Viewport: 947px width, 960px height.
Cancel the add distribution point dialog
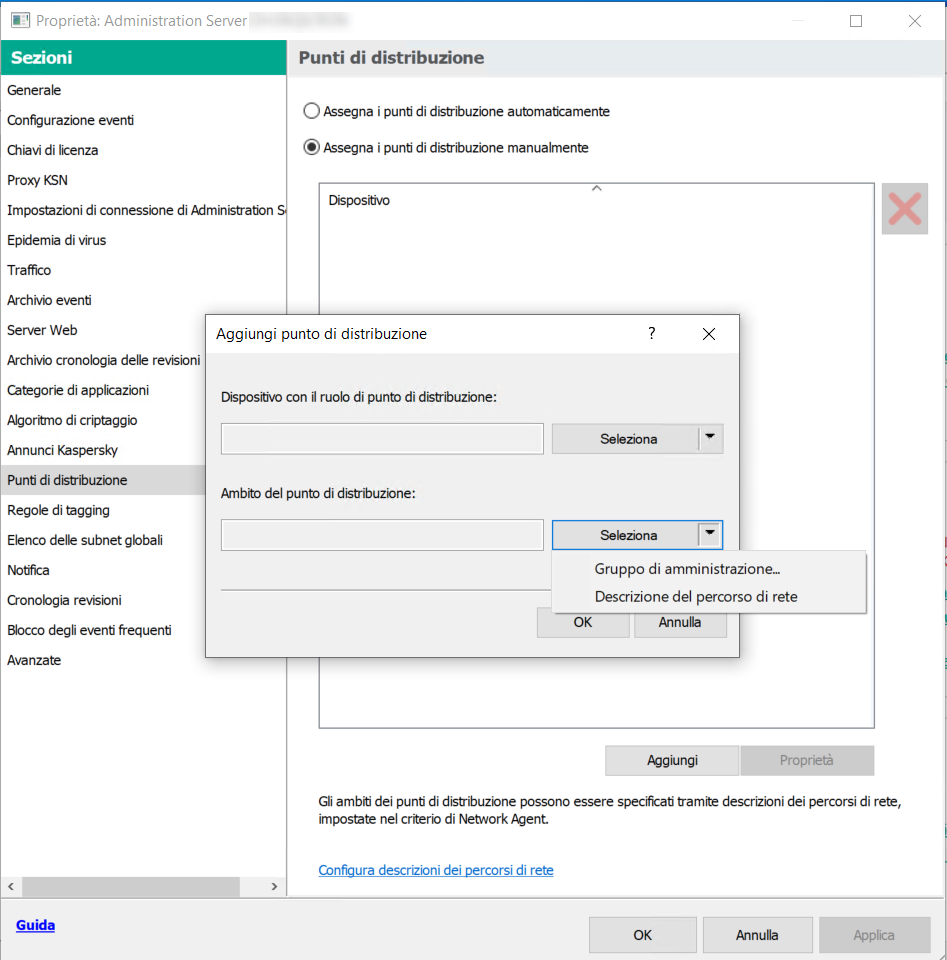point(680,623)
